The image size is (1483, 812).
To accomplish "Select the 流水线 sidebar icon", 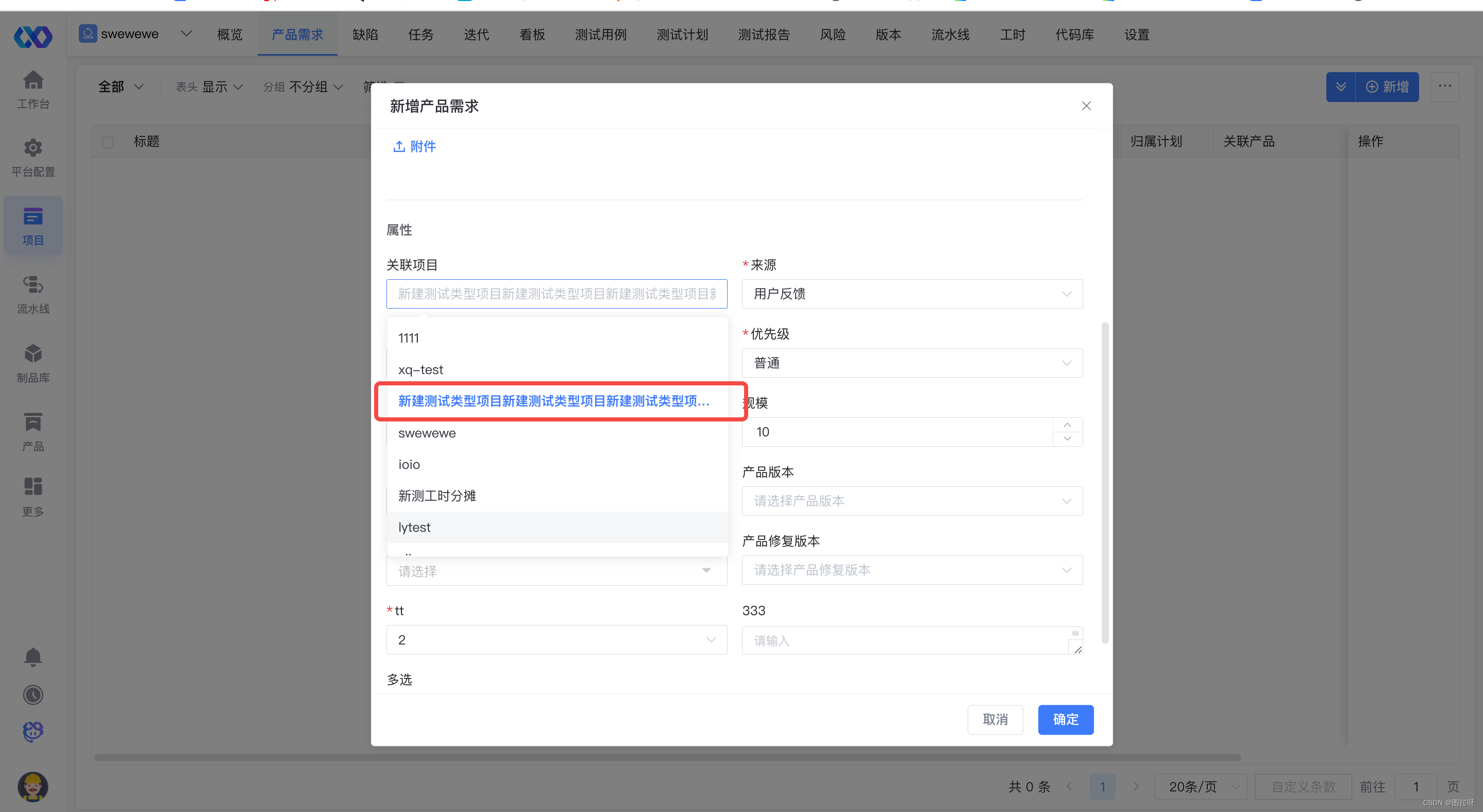I will [x=33, y=294].
